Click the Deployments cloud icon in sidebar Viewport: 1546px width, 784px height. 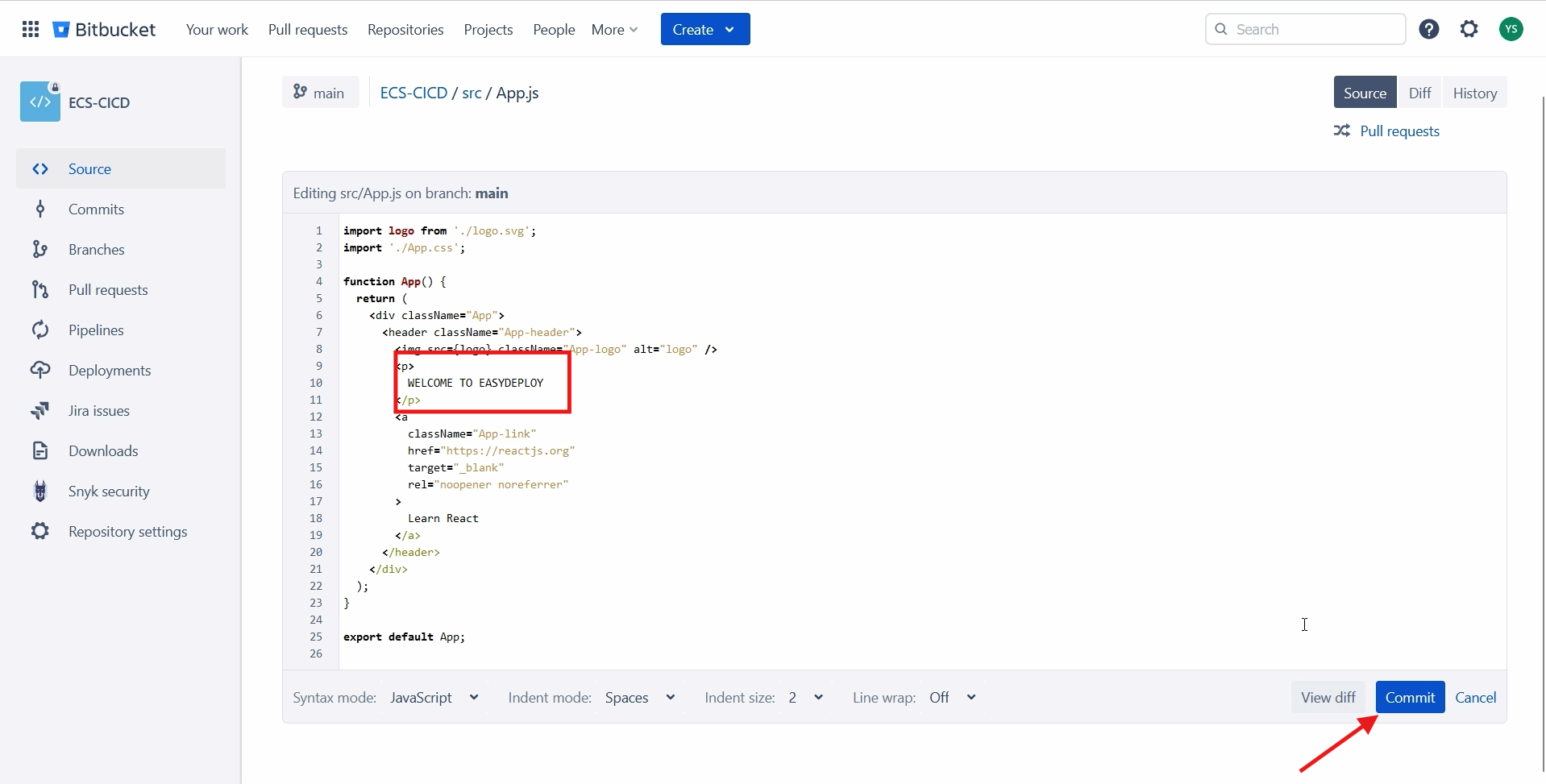pos(40,370)
